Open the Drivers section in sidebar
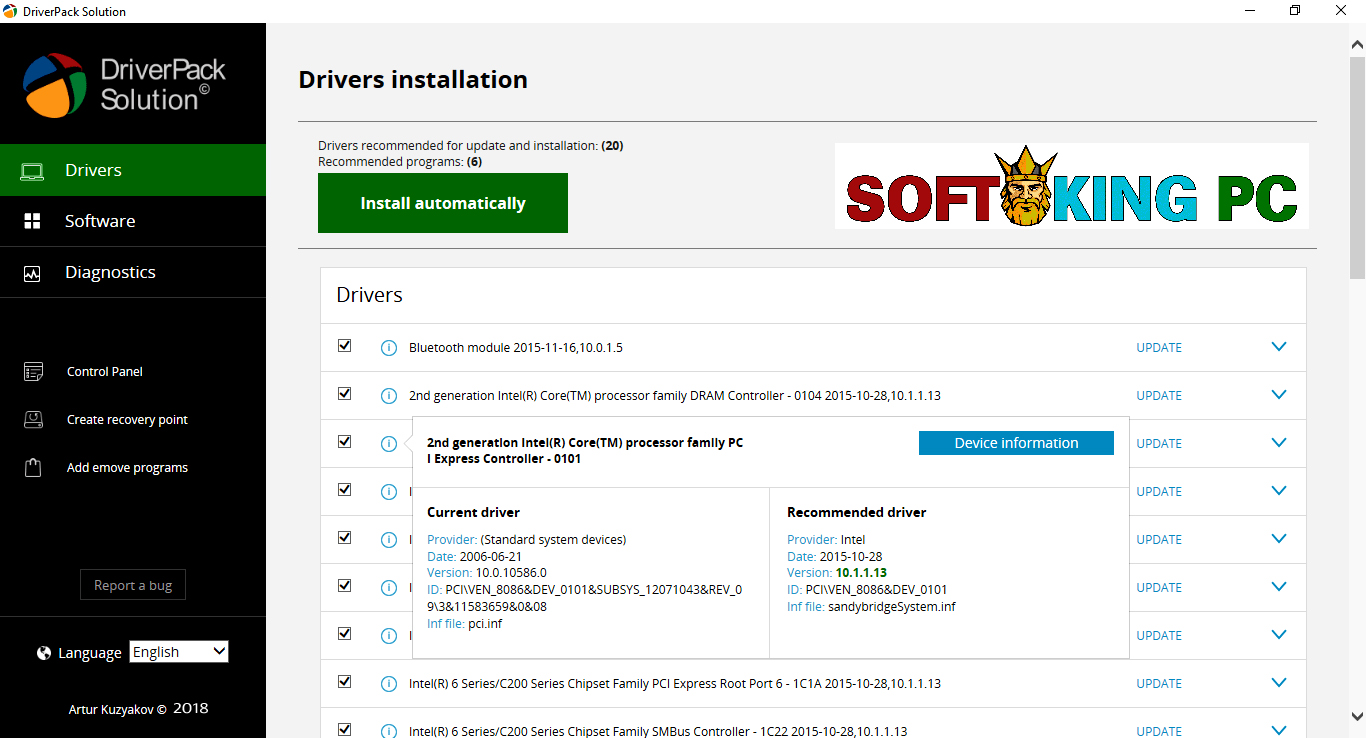Viewport: 1366px width, 738px height. point(133,170)
